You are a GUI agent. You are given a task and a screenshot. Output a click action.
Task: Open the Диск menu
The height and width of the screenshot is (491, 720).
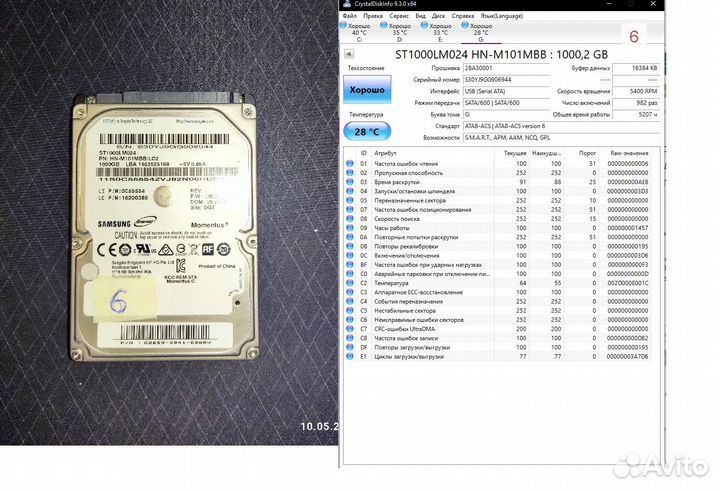tap(439, 16)
